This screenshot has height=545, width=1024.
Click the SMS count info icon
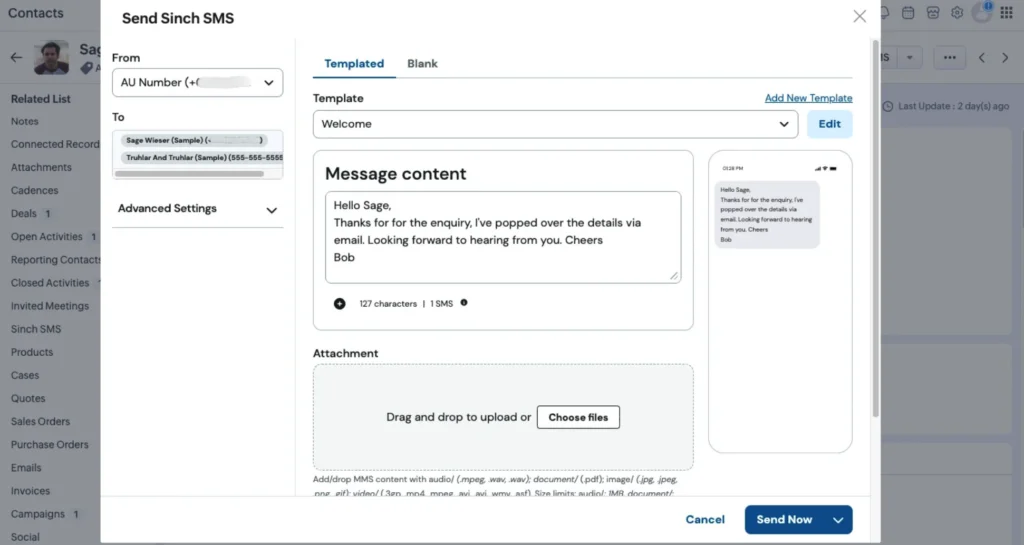(x=464, y=303)
